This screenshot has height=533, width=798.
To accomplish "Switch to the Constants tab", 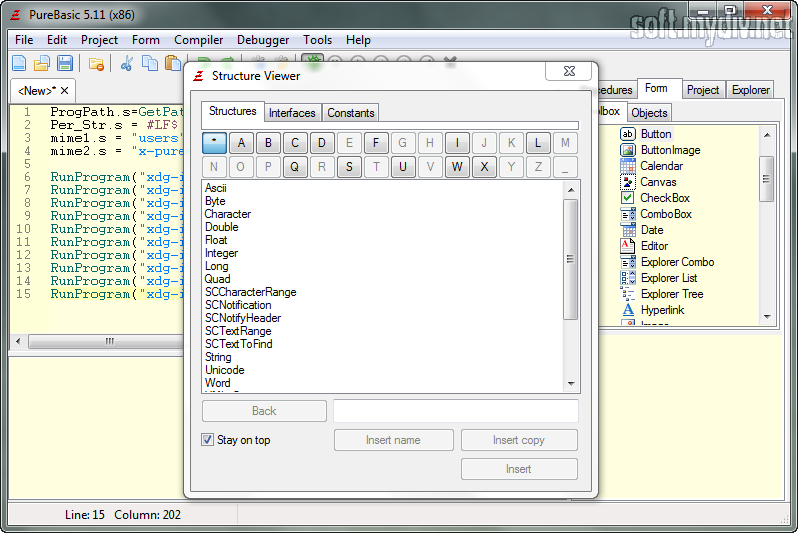I will point(351,113).
